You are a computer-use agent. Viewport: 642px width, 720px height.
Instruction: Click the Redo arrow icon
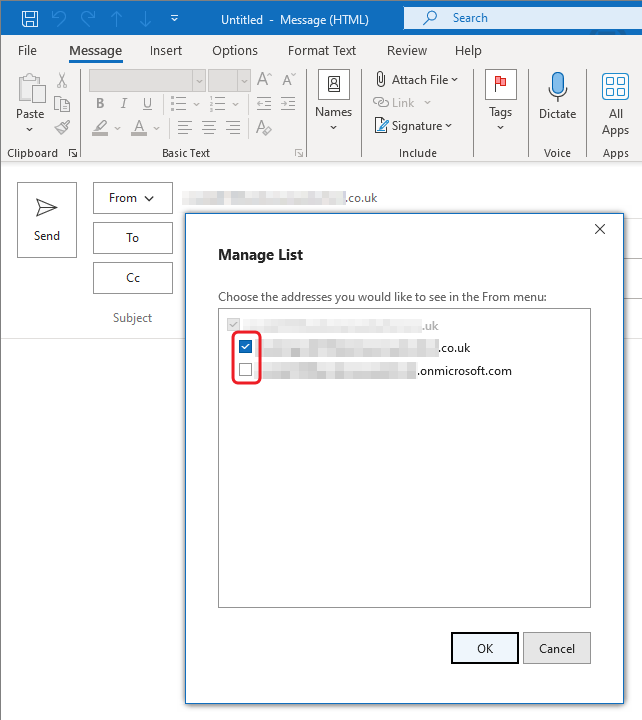88,19
